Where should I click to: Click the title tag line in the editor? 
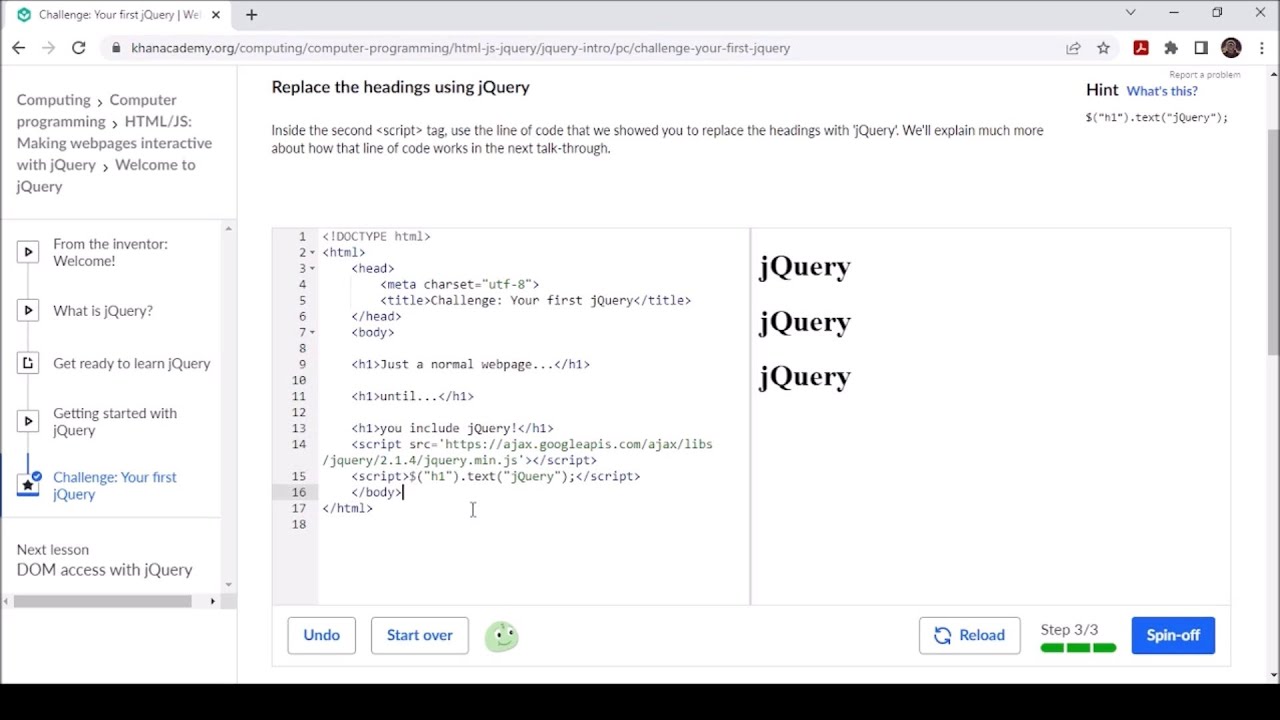[x=535, y=300]
